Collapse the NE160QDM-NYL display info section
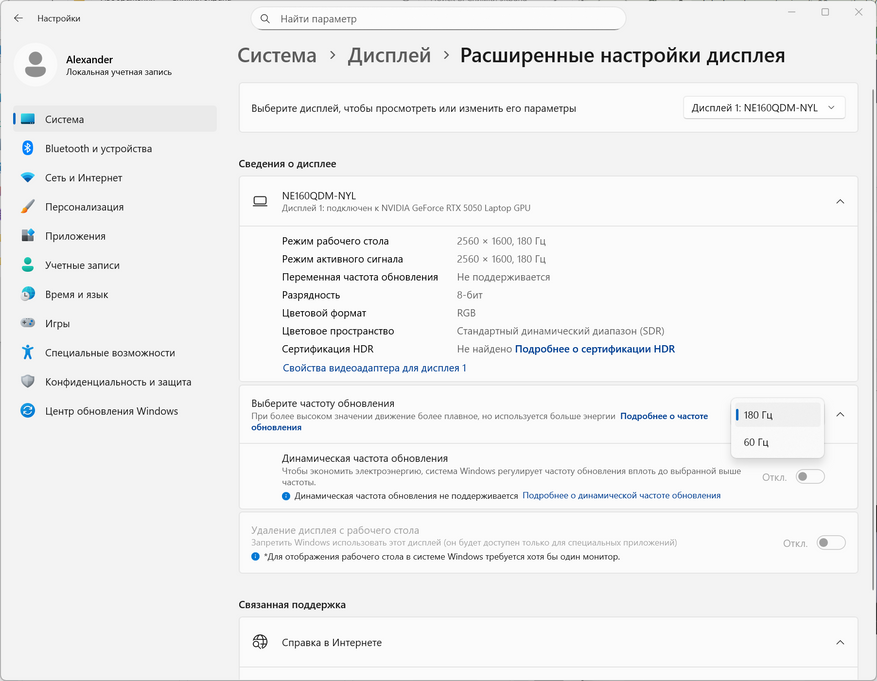The height and width of the screenshot is (681, 877). (x=840, y=201)
